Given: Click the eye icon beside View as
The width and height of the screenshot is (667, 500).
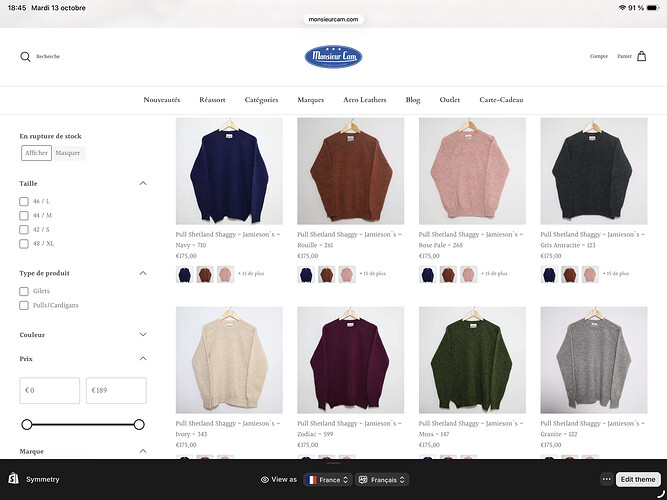Looking at the screenshot, I should 265,480.
